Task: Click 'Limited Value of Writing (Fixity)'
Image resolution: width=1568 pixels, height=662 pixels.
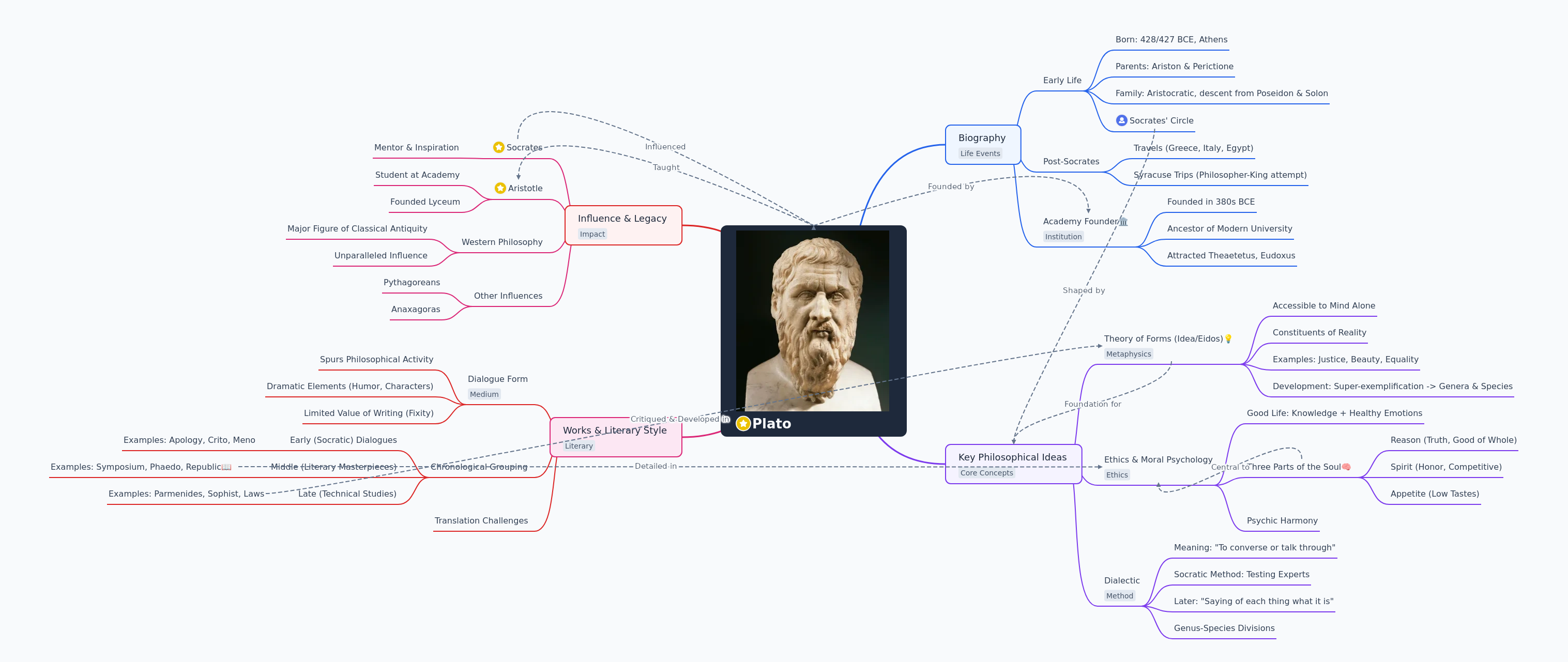Action: 369,413
